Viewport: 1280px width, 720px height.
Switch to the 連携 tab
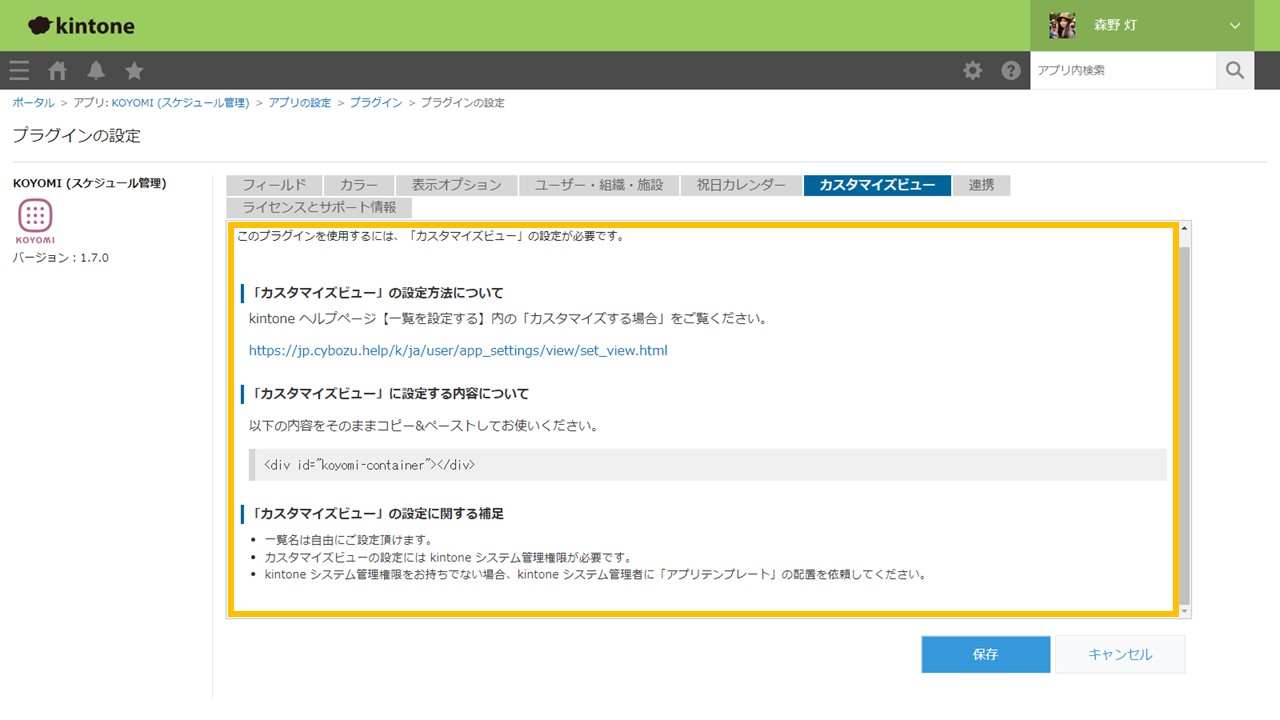(x=982, y=185)
